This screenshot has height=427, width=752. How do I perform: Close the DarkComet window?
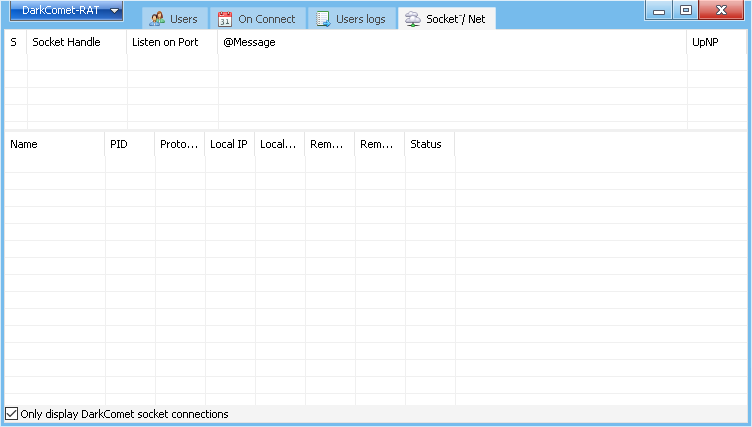click(x=723, y=10)
